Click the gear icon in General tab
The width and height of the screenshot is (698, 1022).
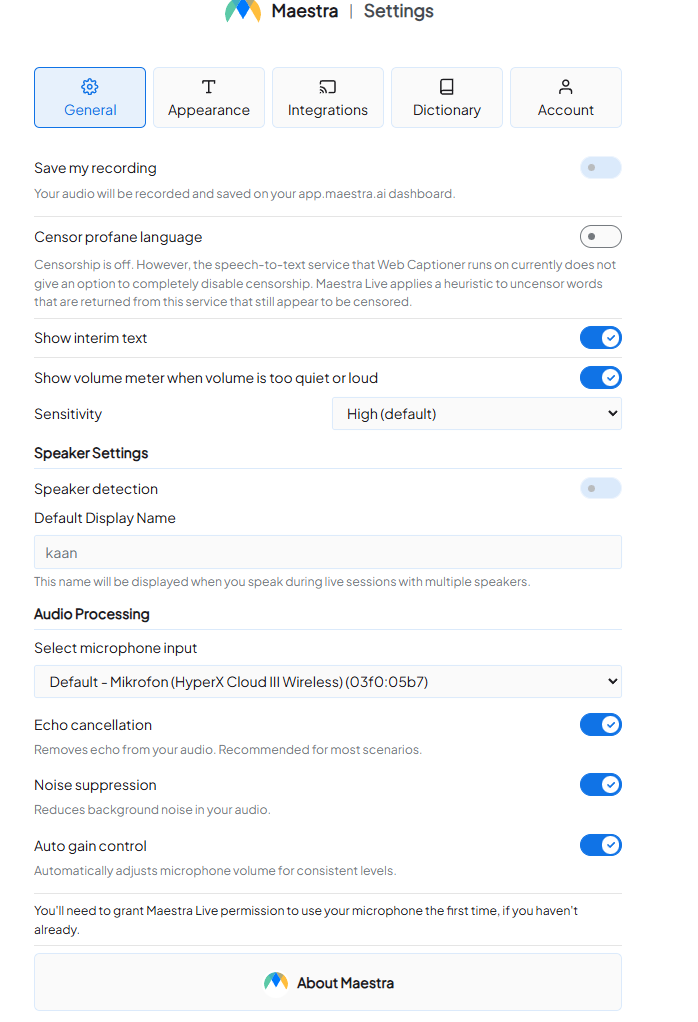90,87
